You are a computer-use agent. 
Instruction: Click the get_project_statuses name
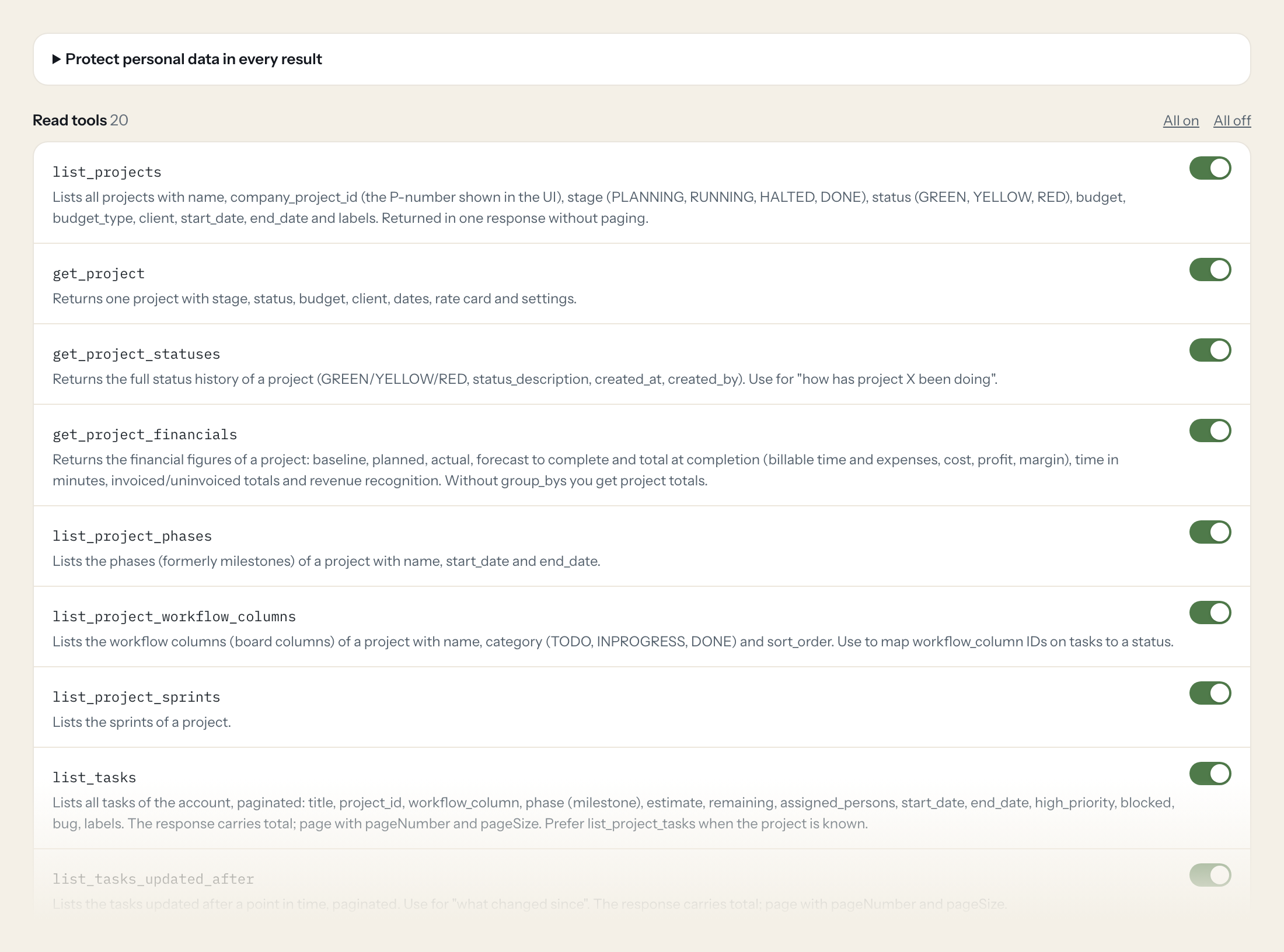(137, 354)
